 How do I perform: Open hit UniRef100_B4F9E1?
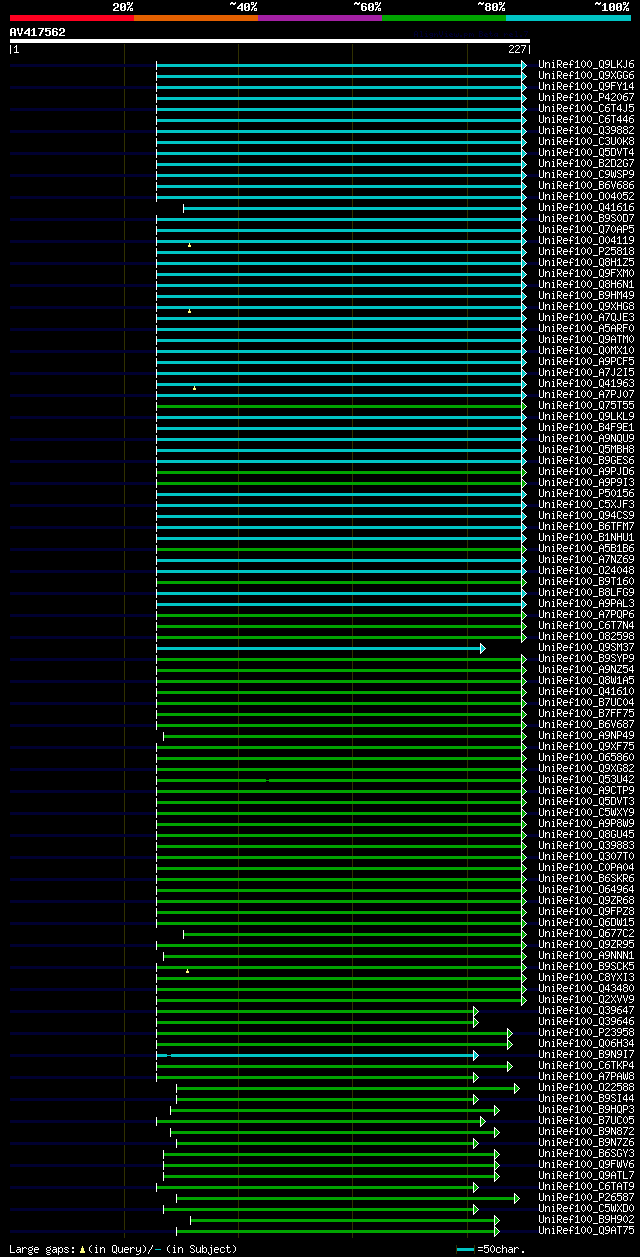[x=586, y=428]
